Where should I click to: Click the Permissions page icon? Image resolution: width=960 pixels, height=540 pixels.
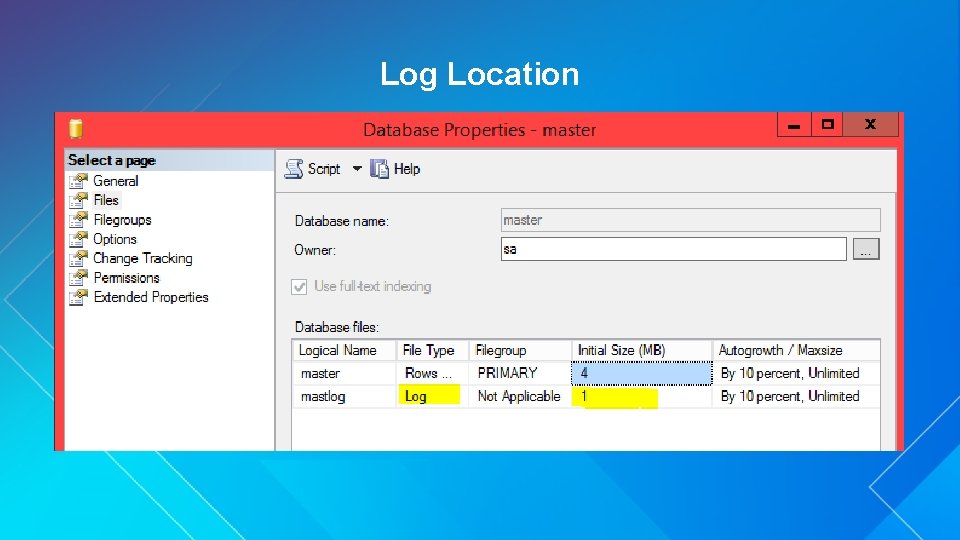tap(78, 277)
